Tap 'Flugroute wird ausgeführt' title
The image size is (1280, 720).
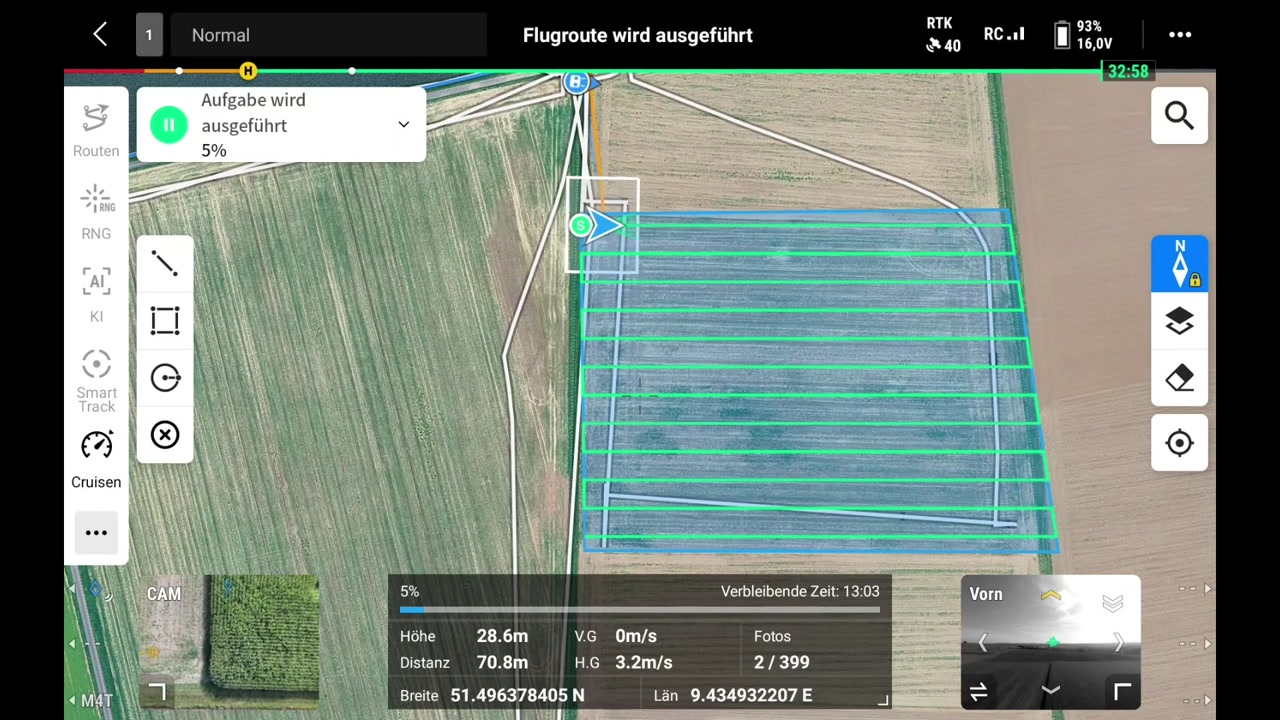click(x=638, y=35)
